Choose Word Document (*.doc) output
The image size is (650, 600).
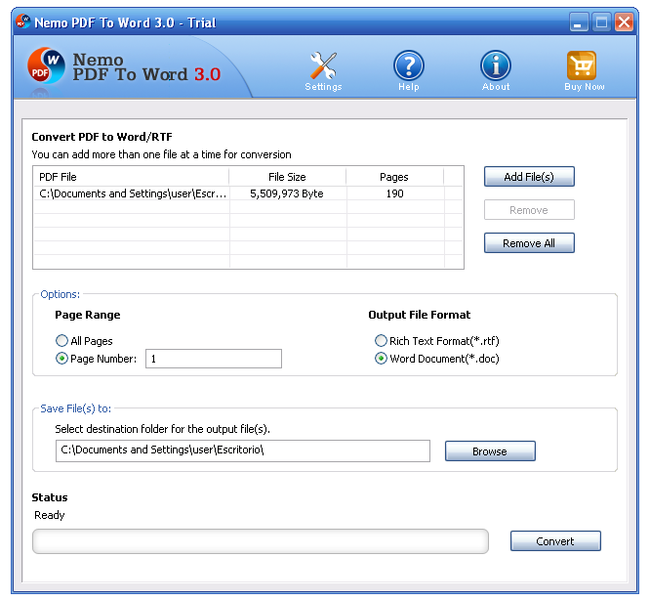381,359
